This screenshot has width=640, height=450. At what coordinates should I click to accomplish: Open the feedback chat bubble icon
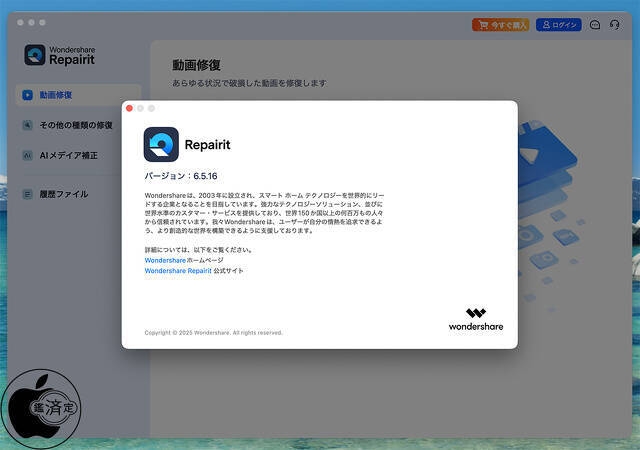[x=595, y=24]
